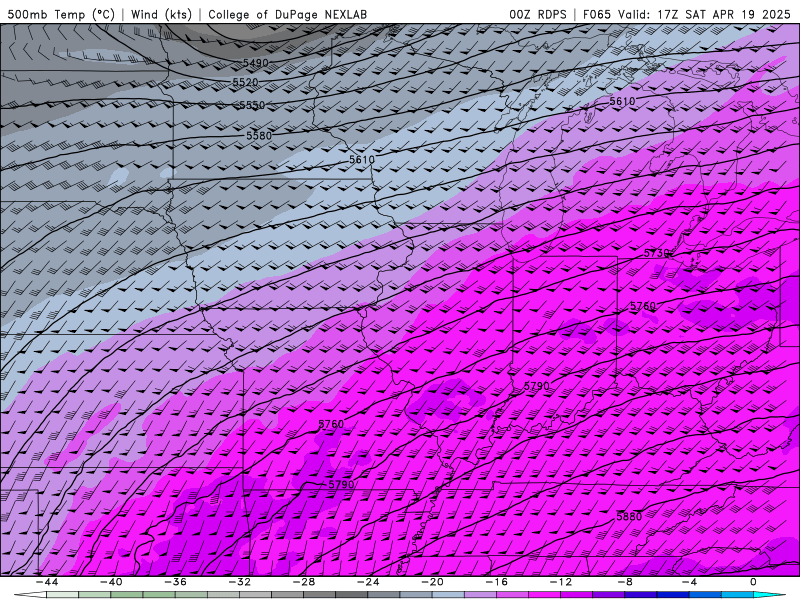The width and height of the screenshot is (800, 600).
Task: Click the 5730 height contour label
Action: [657, 253]
